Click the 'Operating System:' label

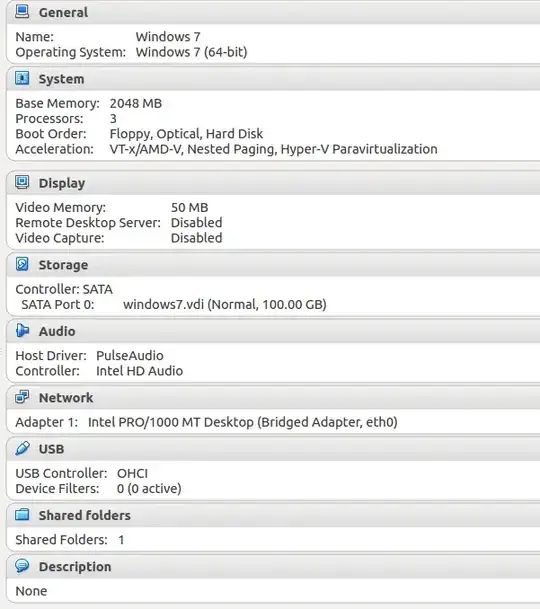click(71, 52)
